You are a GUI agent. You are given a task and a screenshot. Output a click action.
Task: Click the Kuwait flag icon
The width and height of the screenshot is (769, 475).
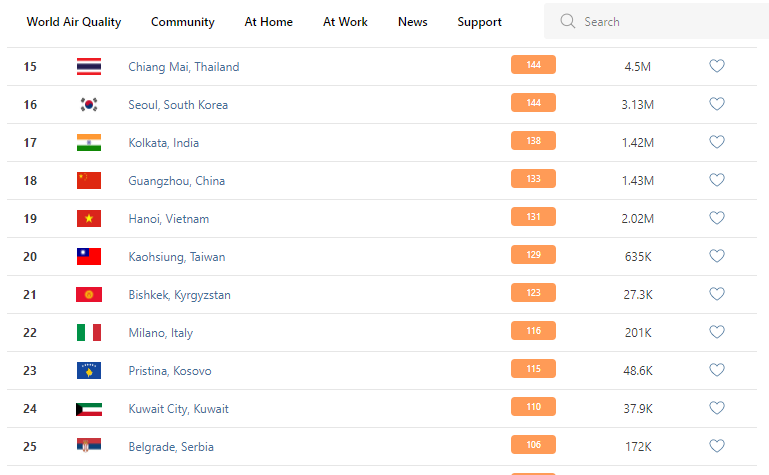89,409
